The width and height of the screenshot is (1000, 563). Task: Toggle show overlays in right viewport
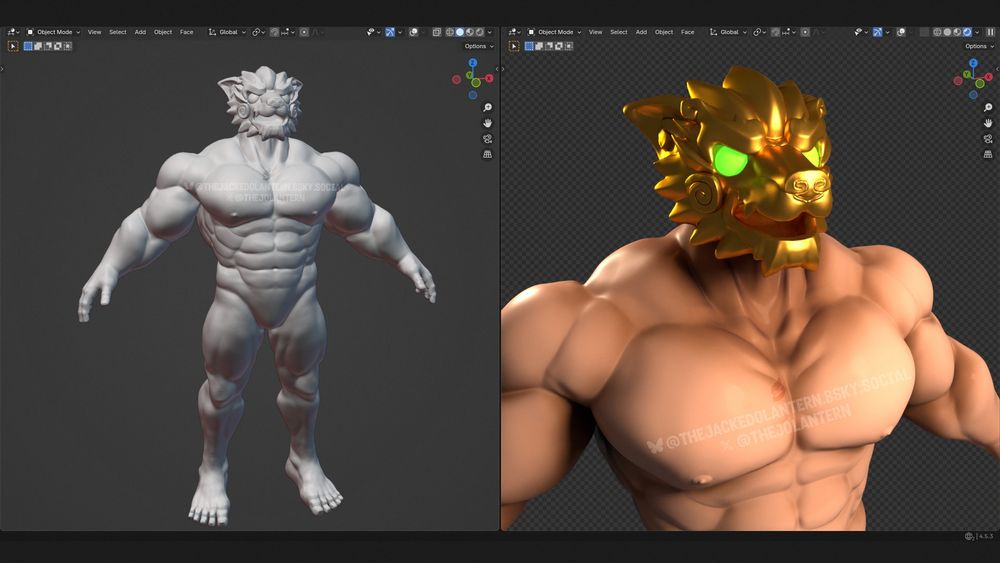coord(901,32)
